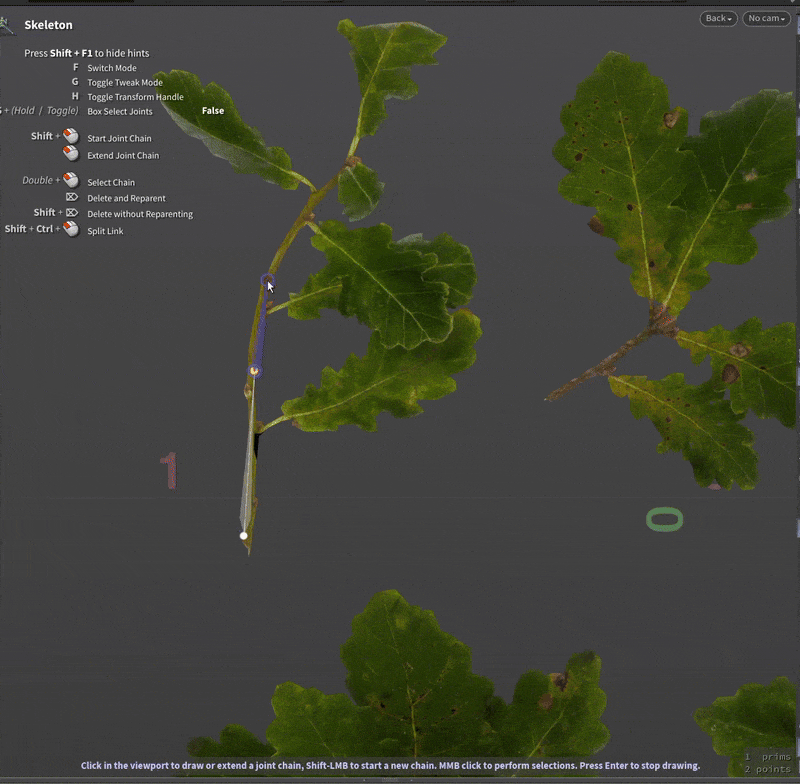The image size is (800, 784).
Task: Click the mouse icon for Select Chain
Action: (71, 181)
